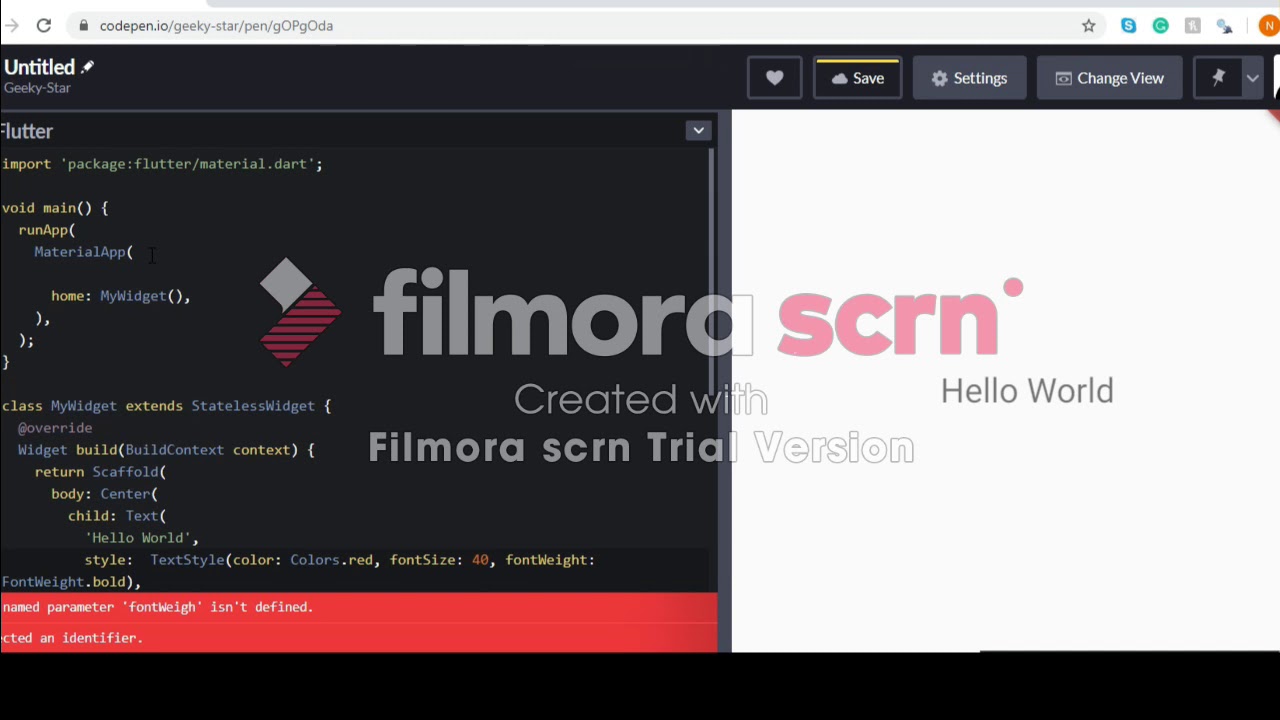The image size is (1280, 720).
Task: Pin this pen with the pin icon
Action: 1217,78
